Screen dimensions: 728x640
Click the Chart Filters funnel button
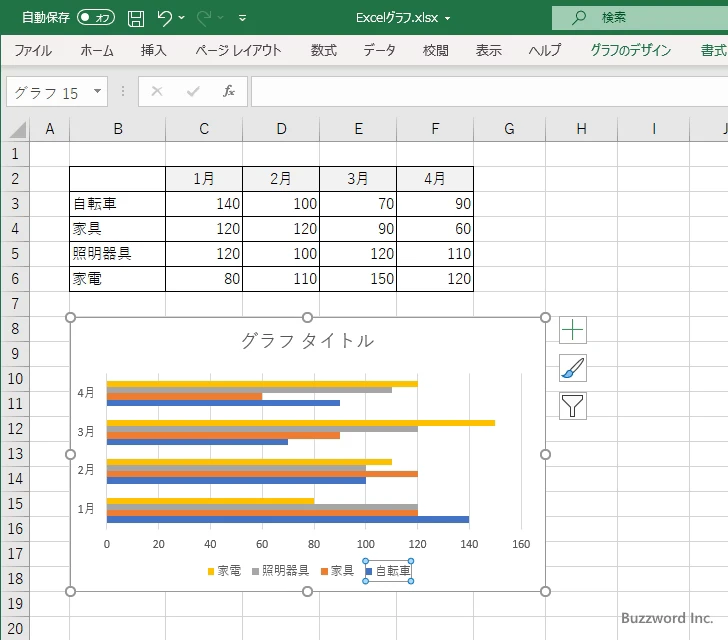pyautogui.click(x=572, y=406)
